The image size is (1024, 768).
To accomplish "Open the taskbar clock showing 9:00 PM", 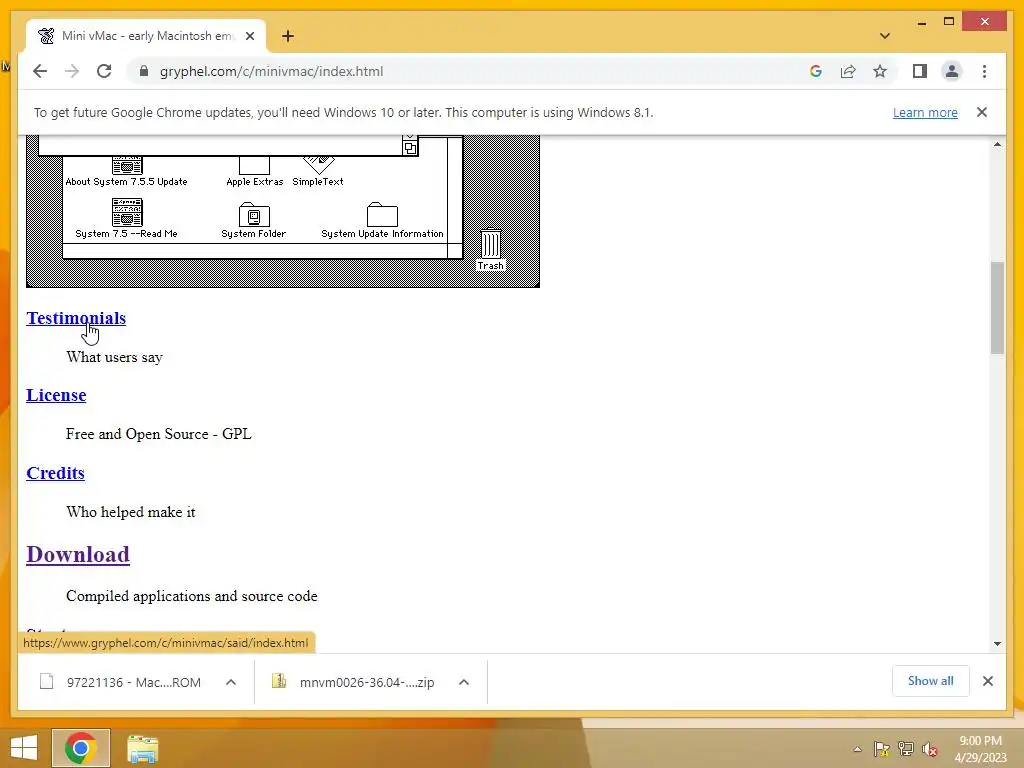I will point(980,749).
